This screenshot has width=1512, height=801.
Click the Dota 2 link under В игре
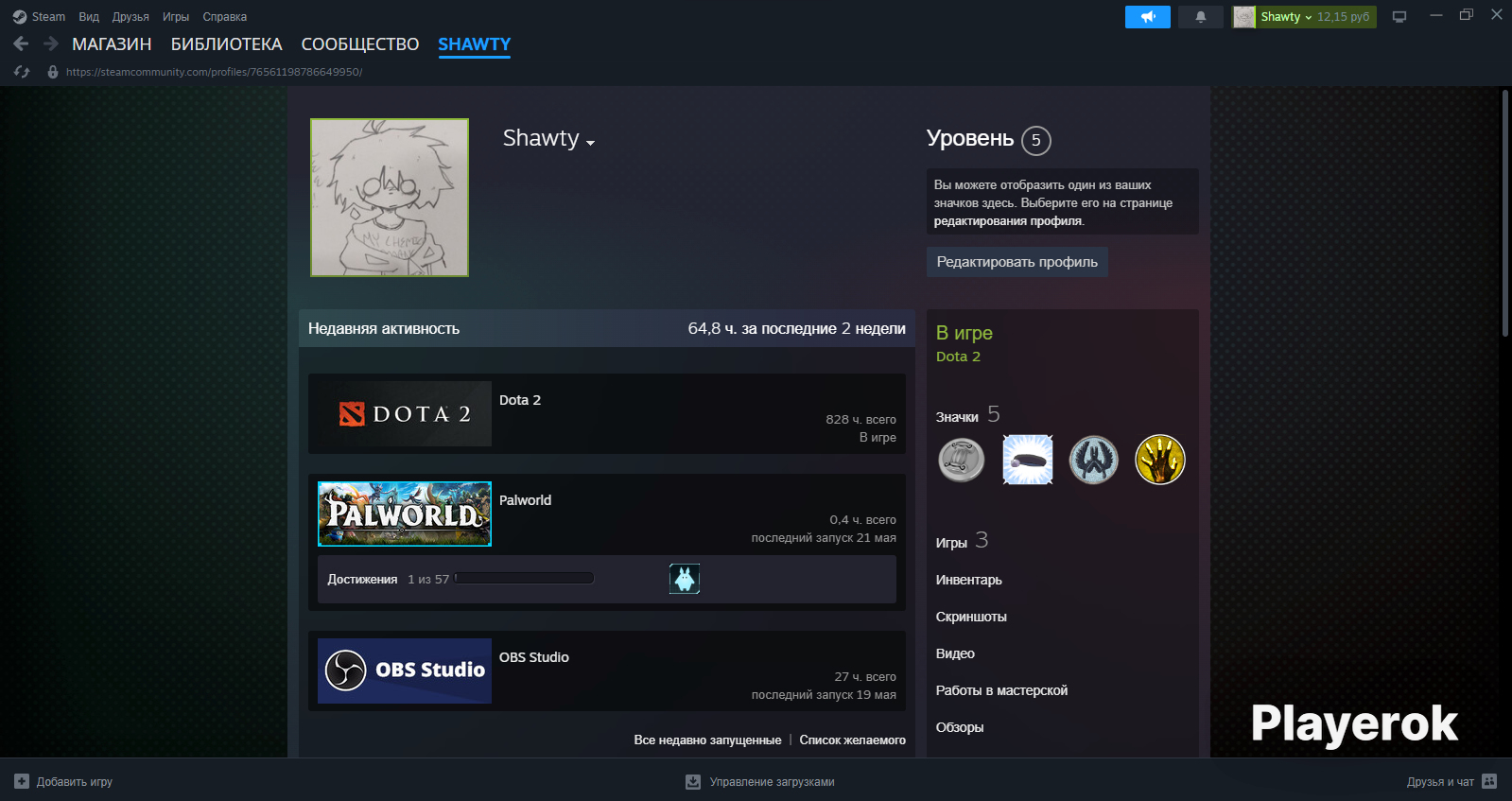pyautogui.click(x=958, y=357)
